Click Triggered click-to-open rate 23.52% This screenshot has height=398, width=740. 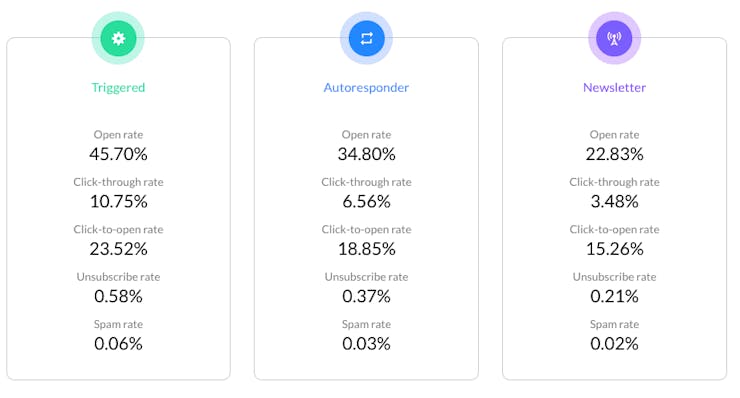click(x=118, y=249)
